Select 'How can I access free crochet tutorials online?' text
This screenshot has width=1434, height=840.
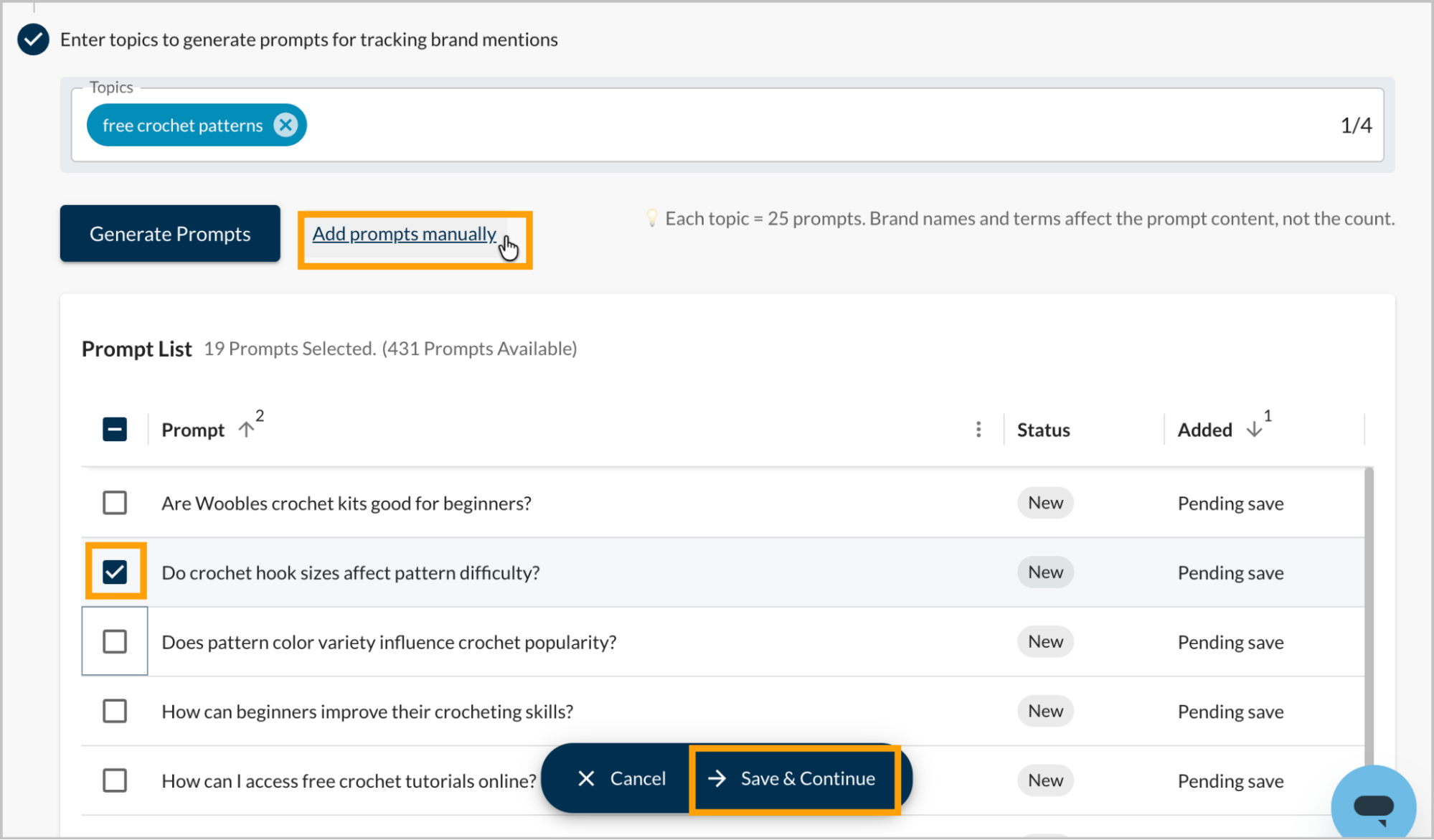(349, 781)
